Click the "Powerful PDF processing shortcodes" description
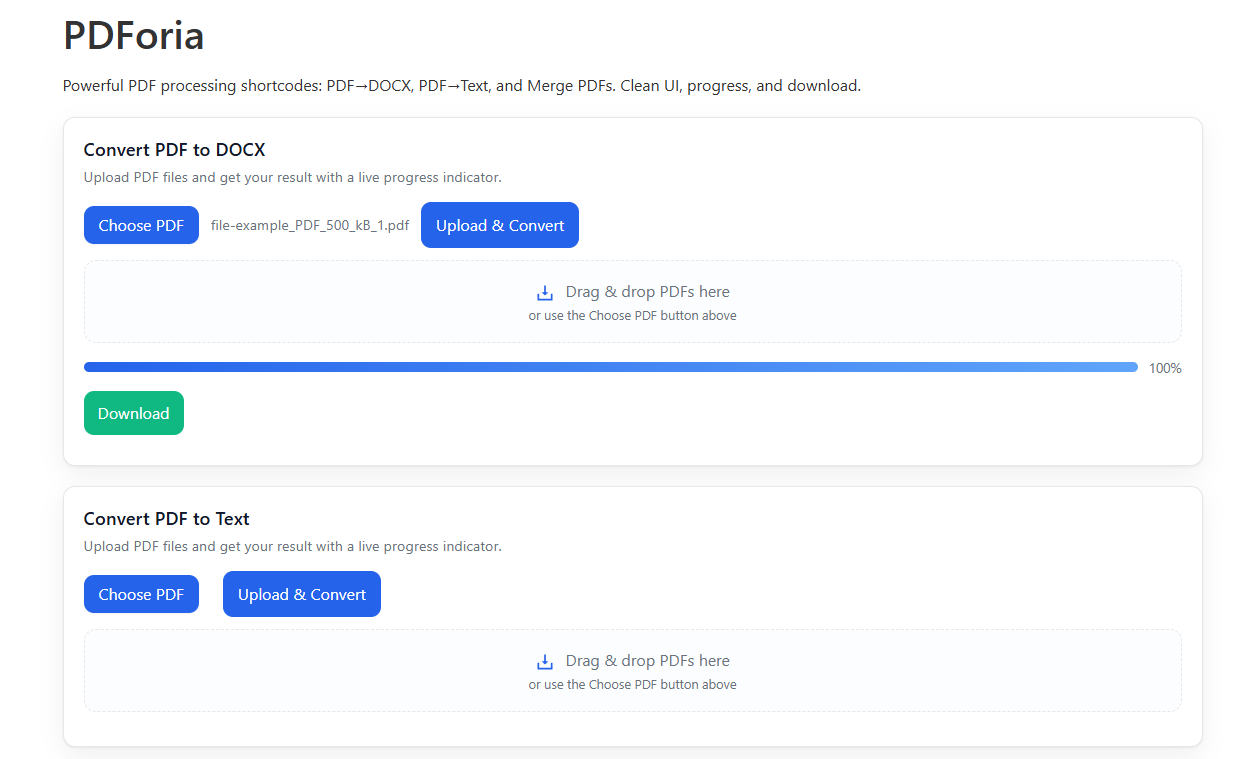 click(x=461, y=86)
